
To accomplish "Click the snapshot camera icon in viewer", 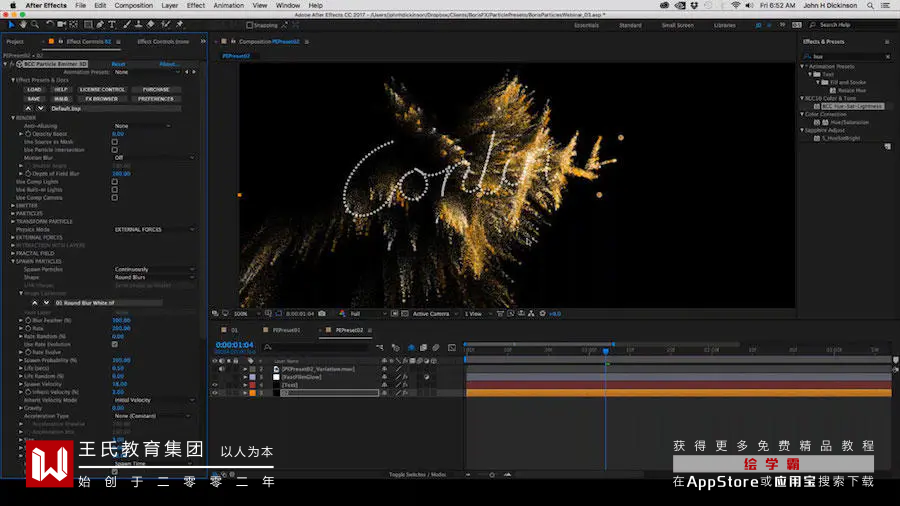I will coord(322,314).
